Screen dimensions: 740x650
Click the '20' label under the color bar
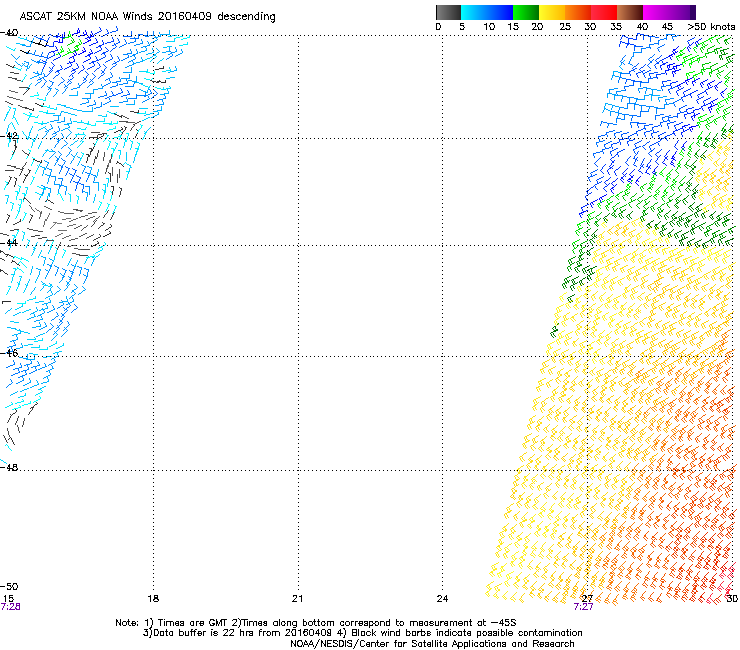tap(537, 27)
